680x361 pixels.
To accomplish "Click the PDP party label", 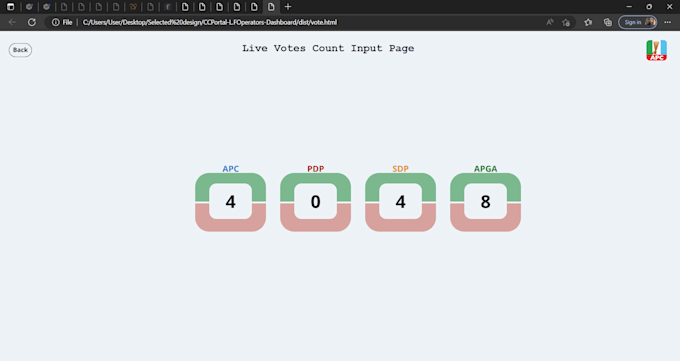I will point(316,169).
